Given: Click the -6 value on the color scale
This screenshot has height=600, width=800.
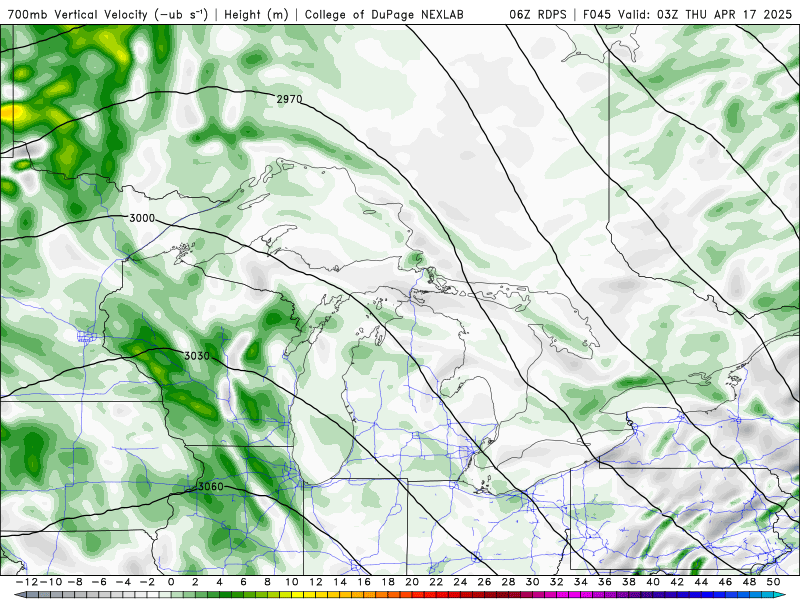Looking at the screenshot, I should [98, 582].
